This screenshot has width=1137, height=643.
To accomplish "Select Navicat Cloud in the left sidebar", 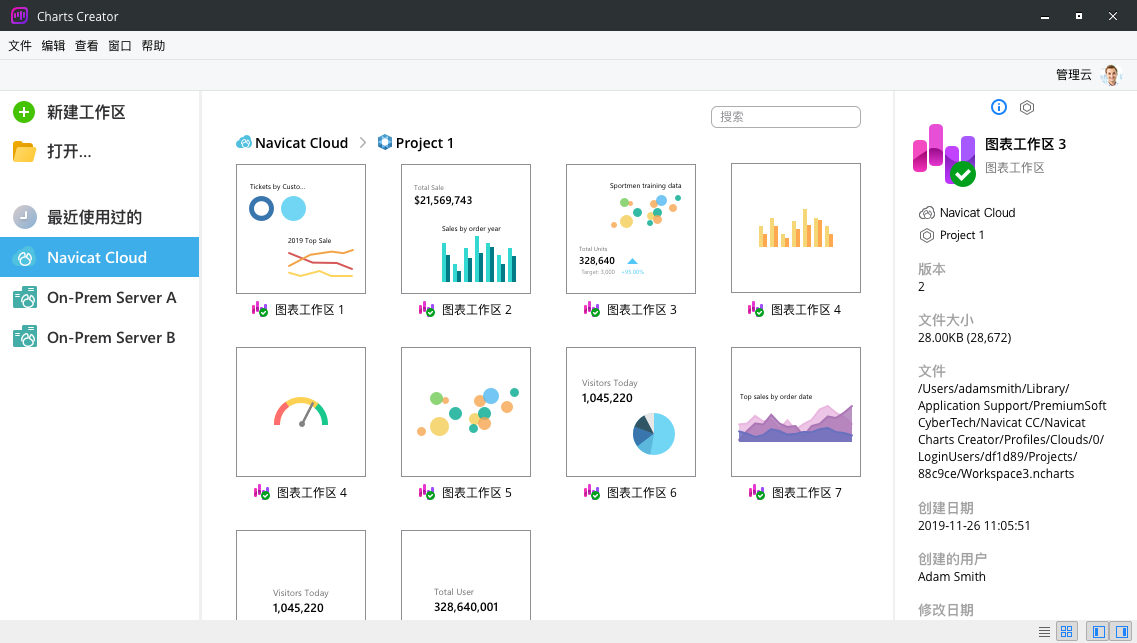I will 99,257.
